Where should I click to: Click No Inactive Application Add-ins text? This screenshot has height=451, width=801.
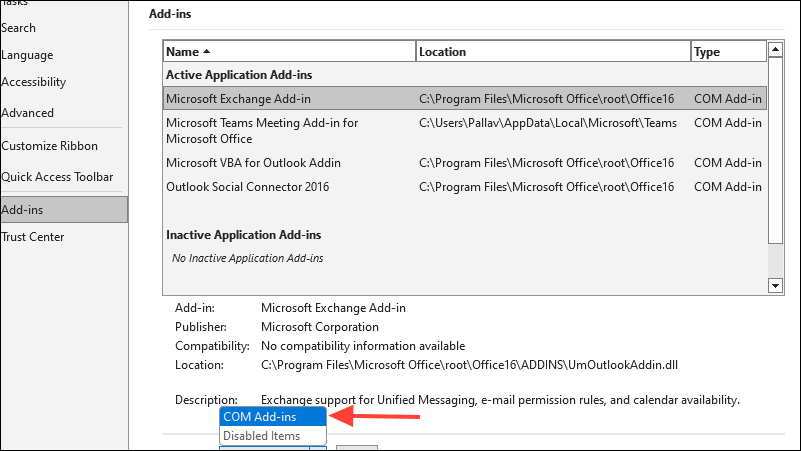247,258
